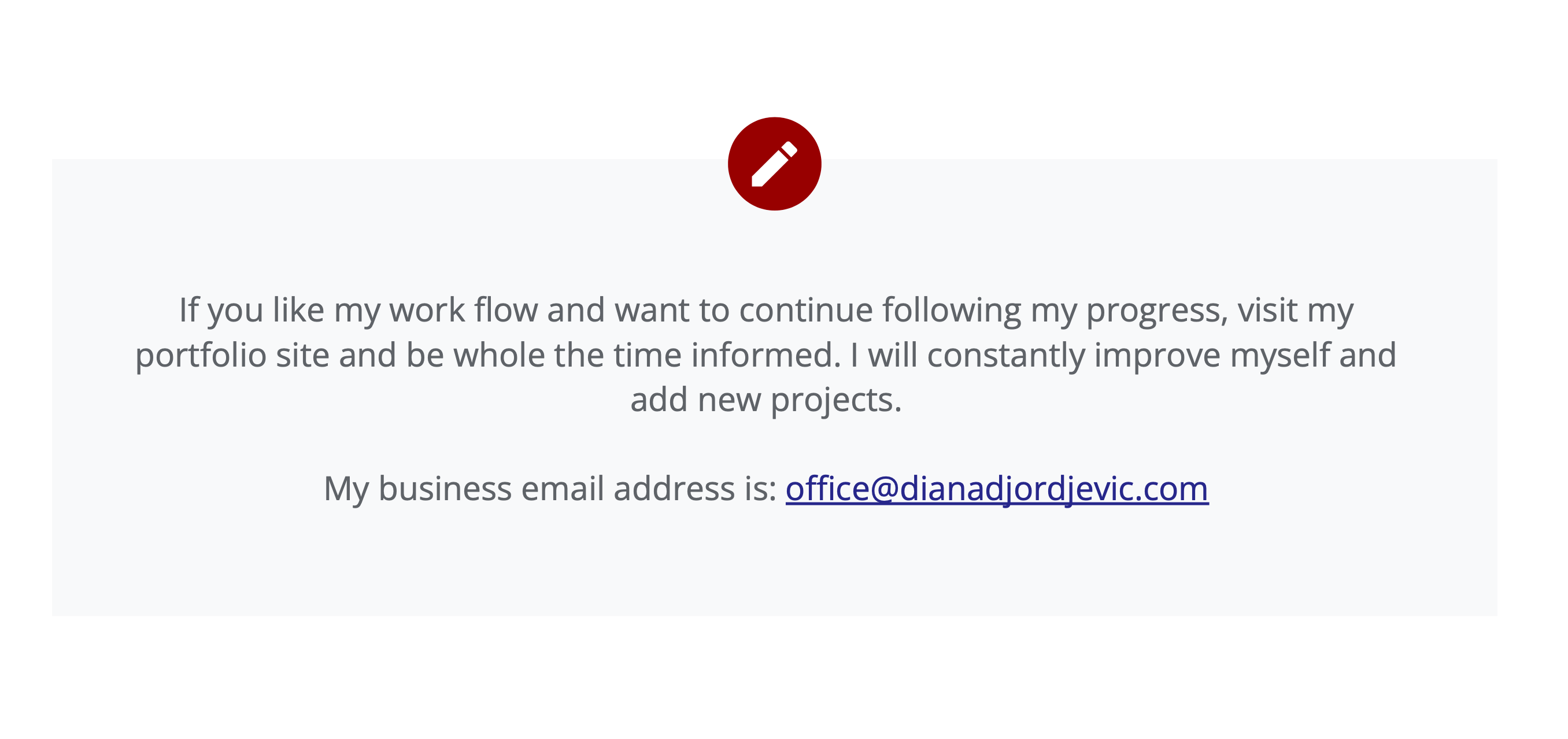Click the word "email" before the address

coord(563,489)
